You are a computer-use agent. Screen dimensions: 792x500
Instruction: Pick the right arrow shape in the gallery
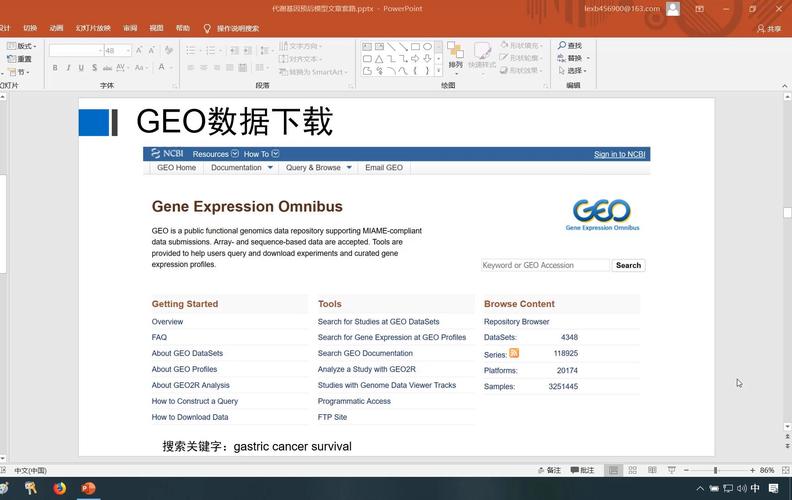[415, 59]
